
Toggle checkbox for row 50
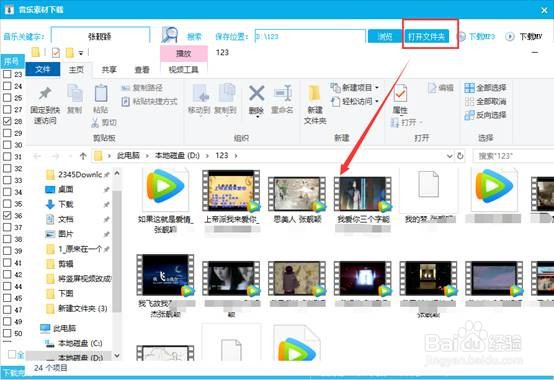[x=7, y=333]
